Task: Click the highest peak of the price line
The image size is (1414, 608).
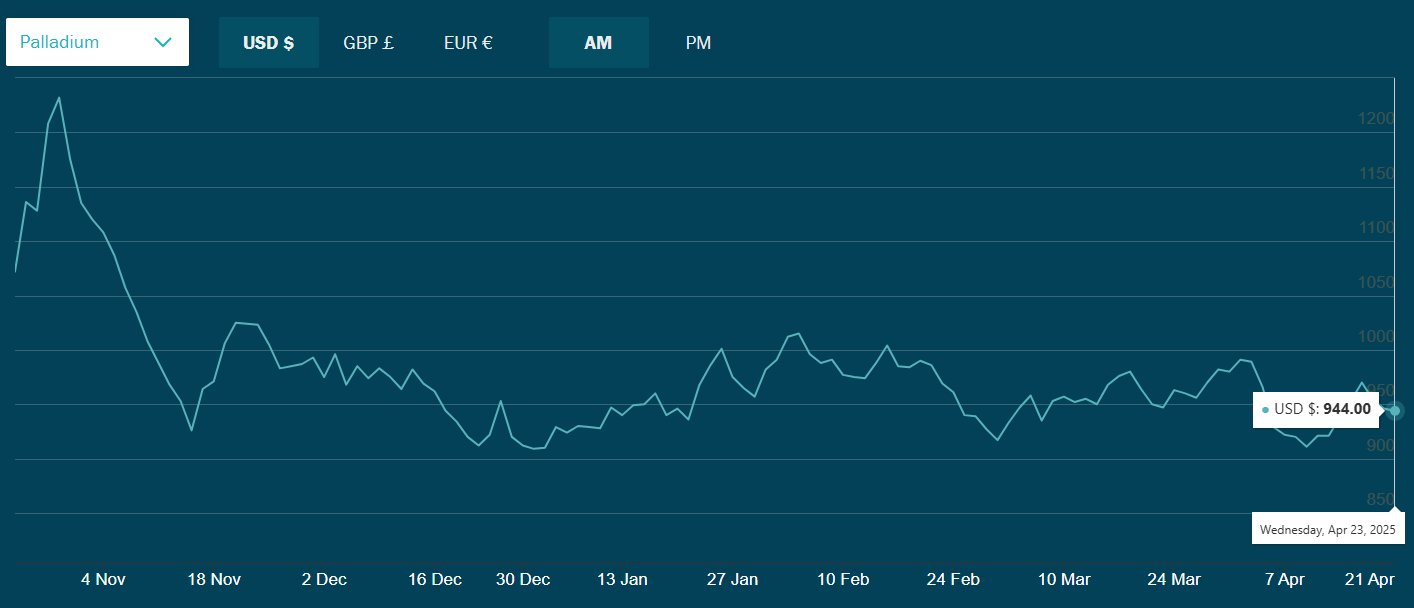Action: coord(59,98)
